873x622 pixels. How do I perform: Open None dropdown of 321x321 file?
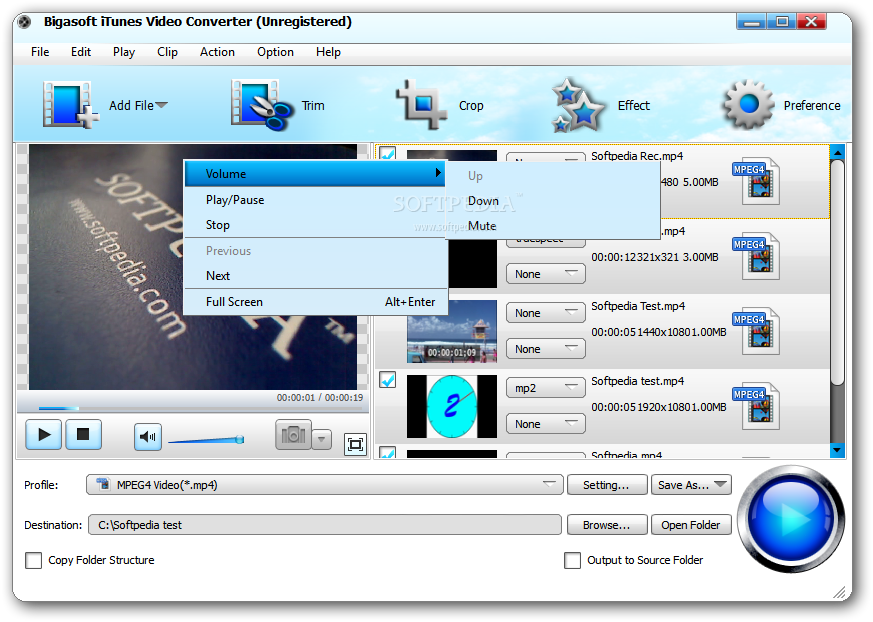point(546,274)
